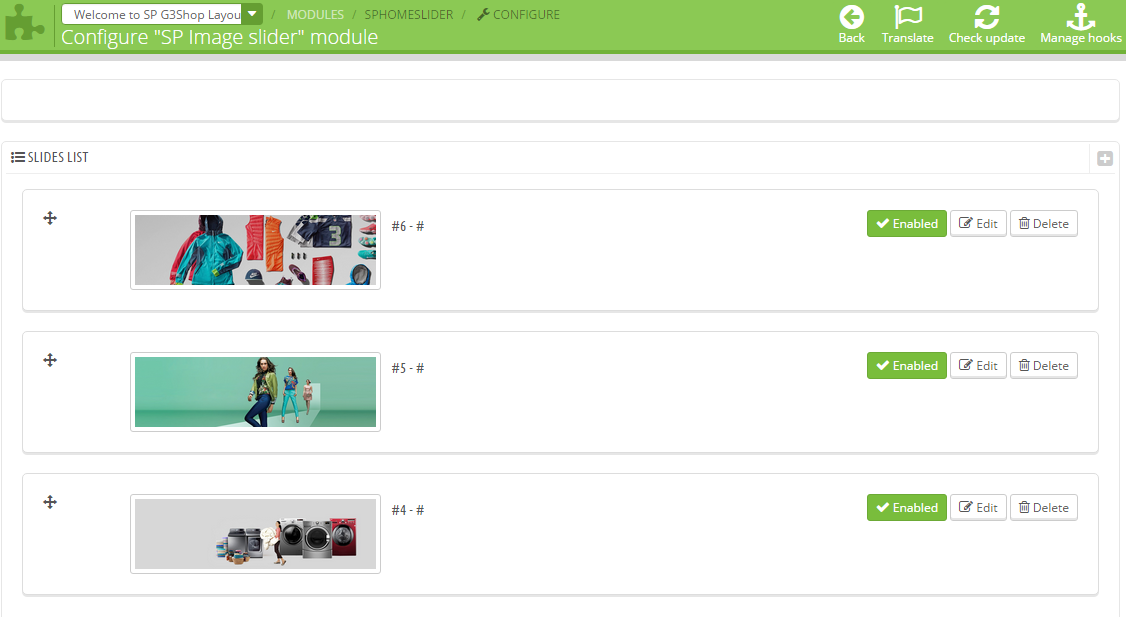This screenshot has height=617, width=1126.
Task: Toggle Enabled status for slide #4
Action: coord(906,508)
